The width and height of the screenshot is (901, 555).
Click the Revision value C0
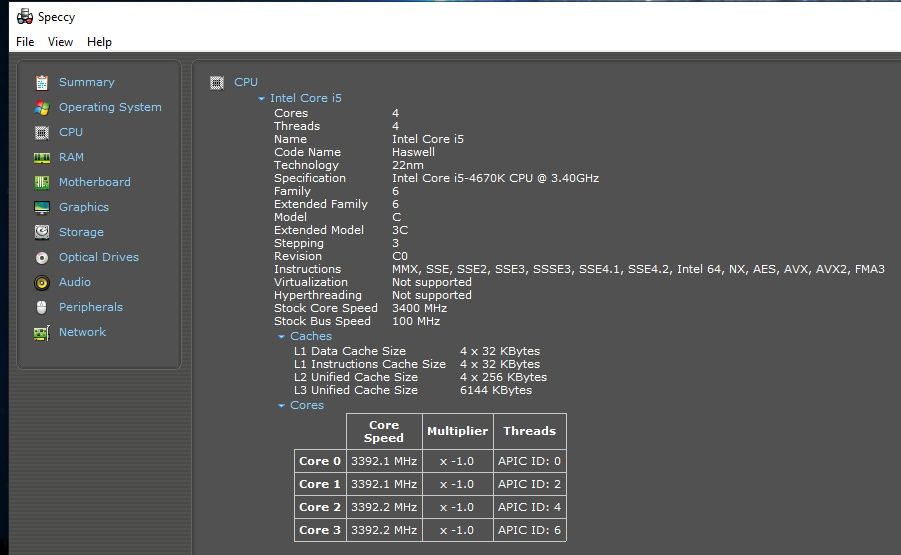(400, 256)
